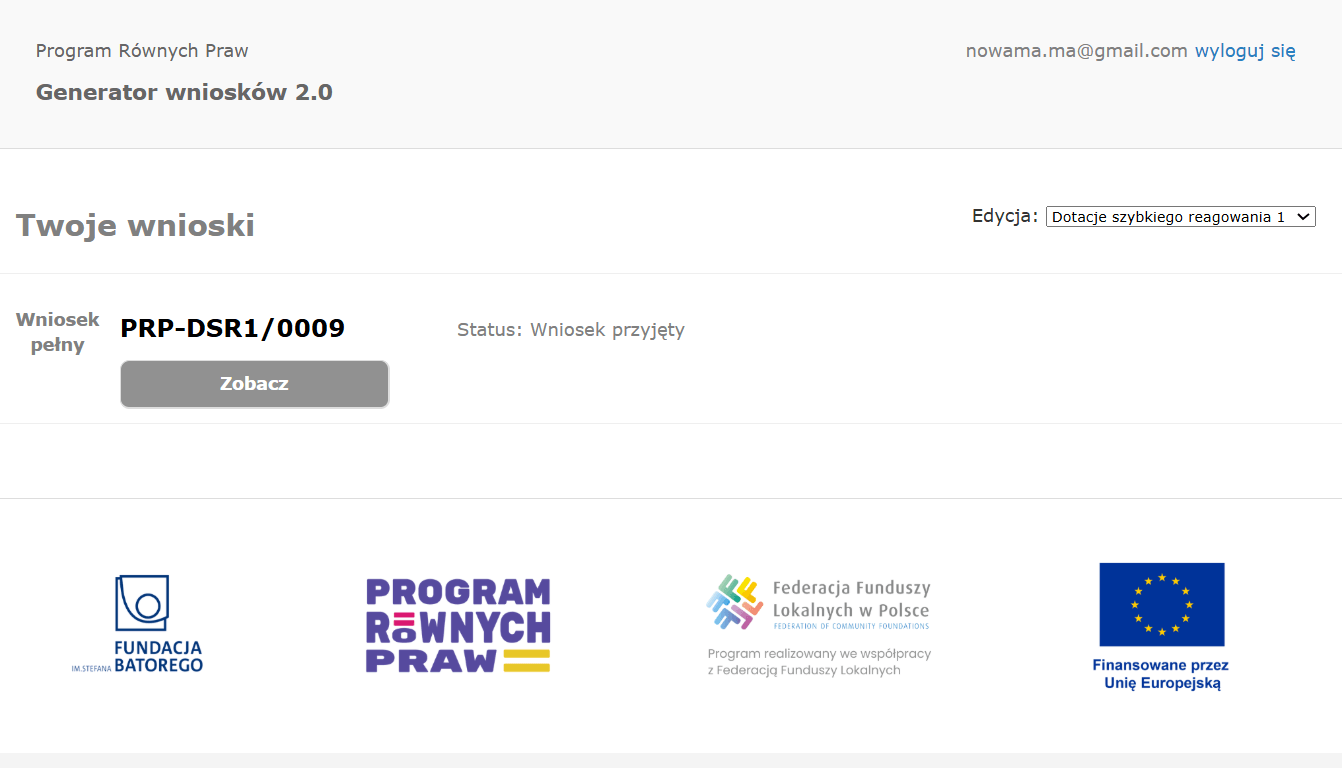
Task: Click the Federacja Funduszy Lokalnych w Polsce text
Action: 851,599
